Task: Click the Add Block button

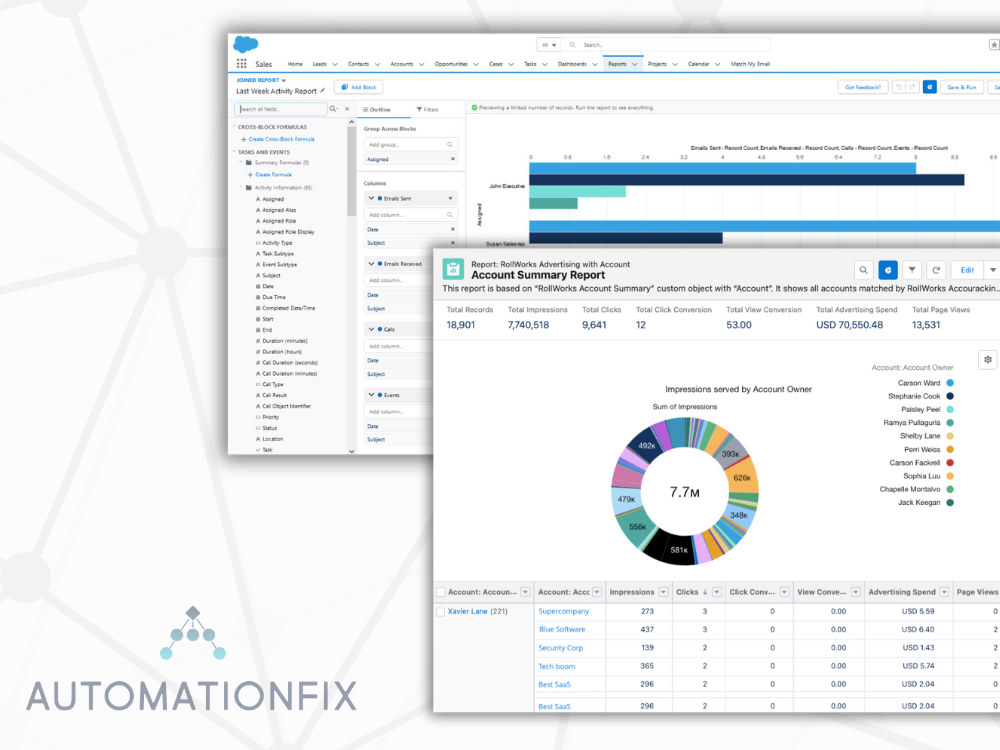Action: coord(358,87)
